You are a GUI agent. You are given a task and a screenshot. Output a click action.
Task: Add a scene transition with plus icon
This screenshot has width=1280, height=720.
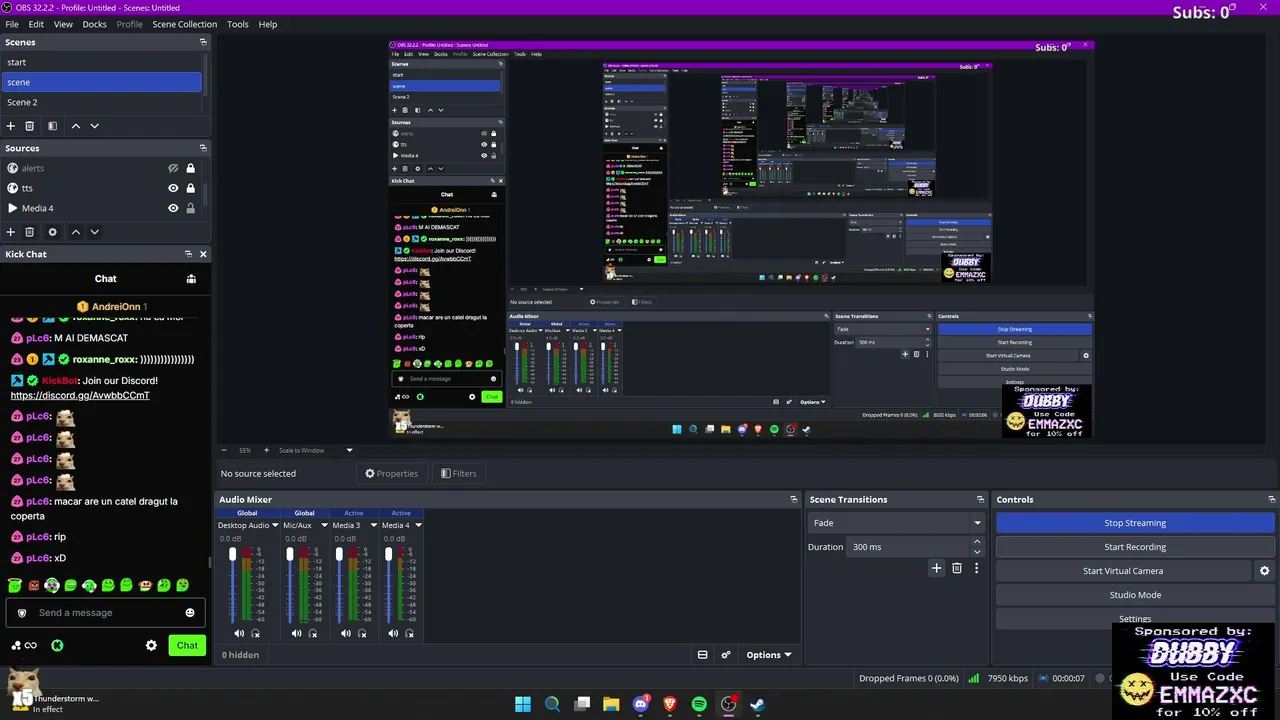pos(936,568)
